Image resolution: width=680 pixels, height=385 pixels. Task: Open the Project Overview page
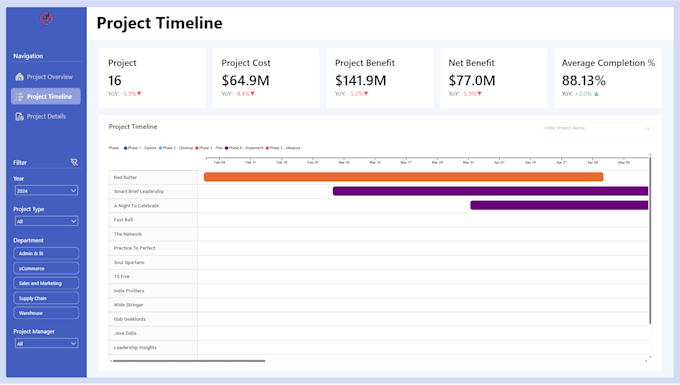pos(46,77)
